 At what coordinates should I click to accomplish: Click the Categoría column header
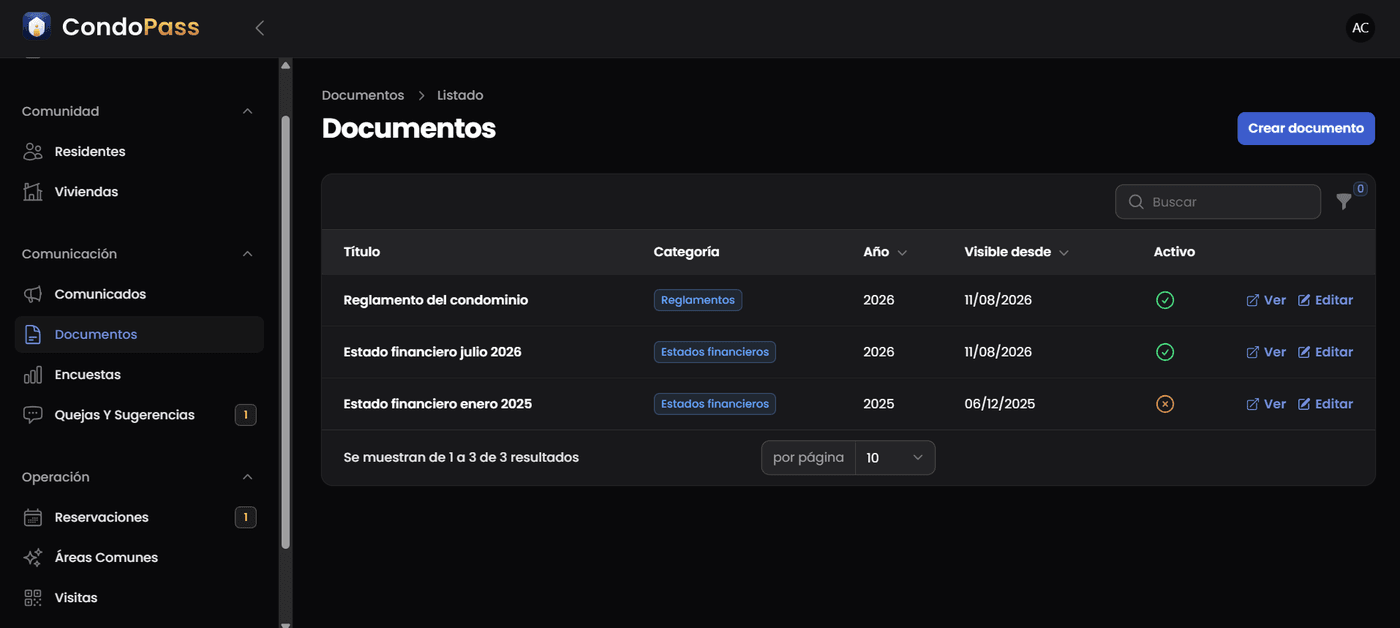pyautogui.click(x=686, y=252)
